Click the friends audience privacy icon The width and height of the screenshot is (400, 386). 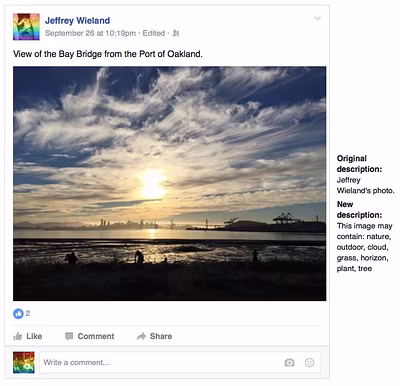[x=176, y=33]
